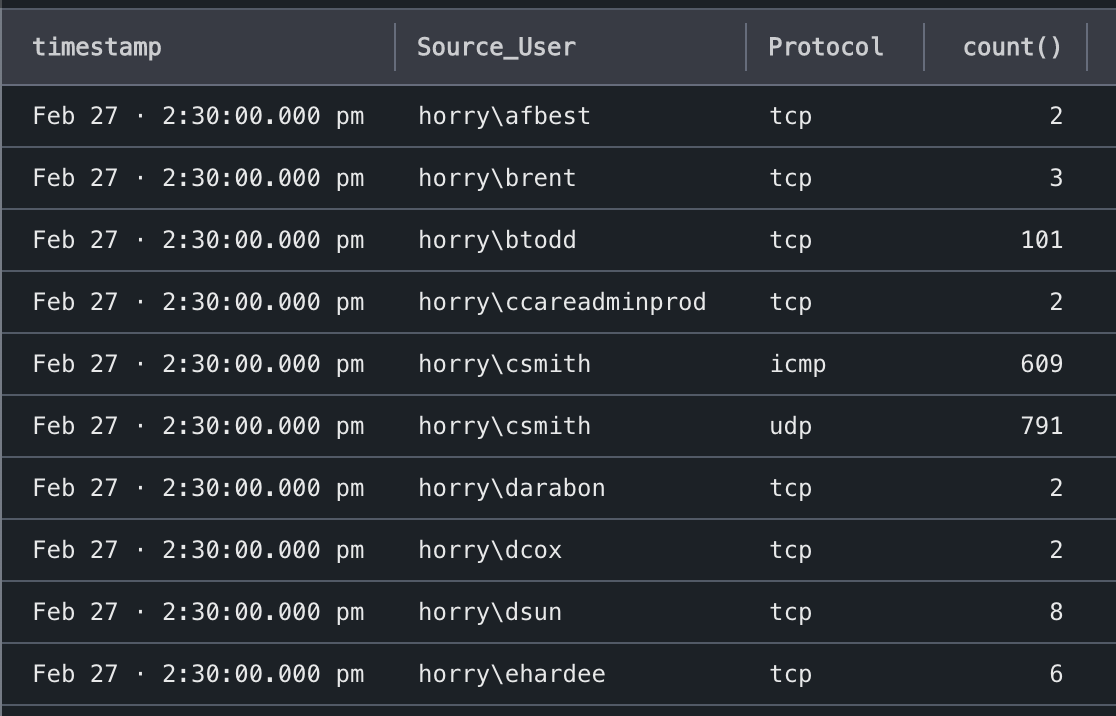Click the horry\dsun user cell
Image resolution: width=1116 pixels, height=716 pixels.
coord(490,611)
